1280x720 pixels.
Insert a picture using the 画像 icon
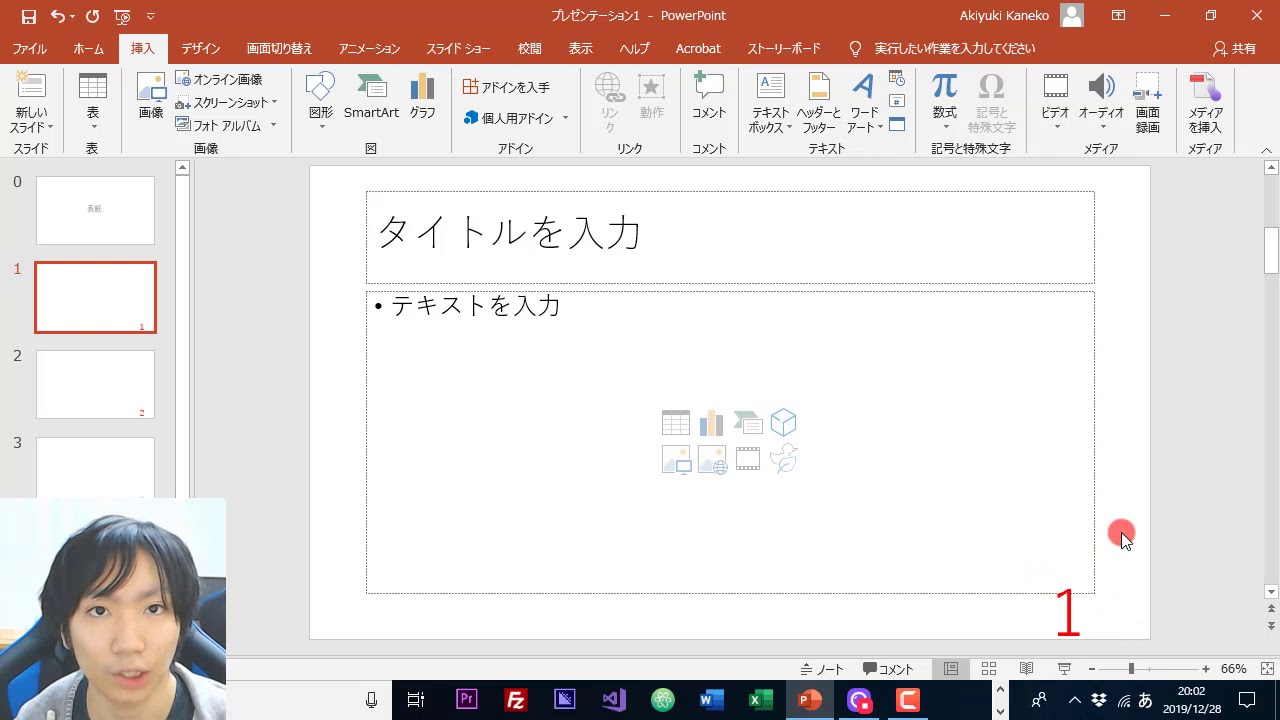pyautogui.click(x=150, y=97)
